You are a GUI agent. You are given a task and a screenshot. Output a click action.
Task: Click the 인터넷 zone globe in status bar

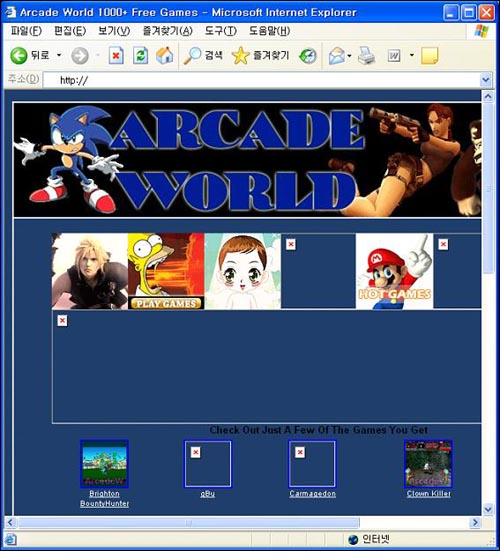353,539
